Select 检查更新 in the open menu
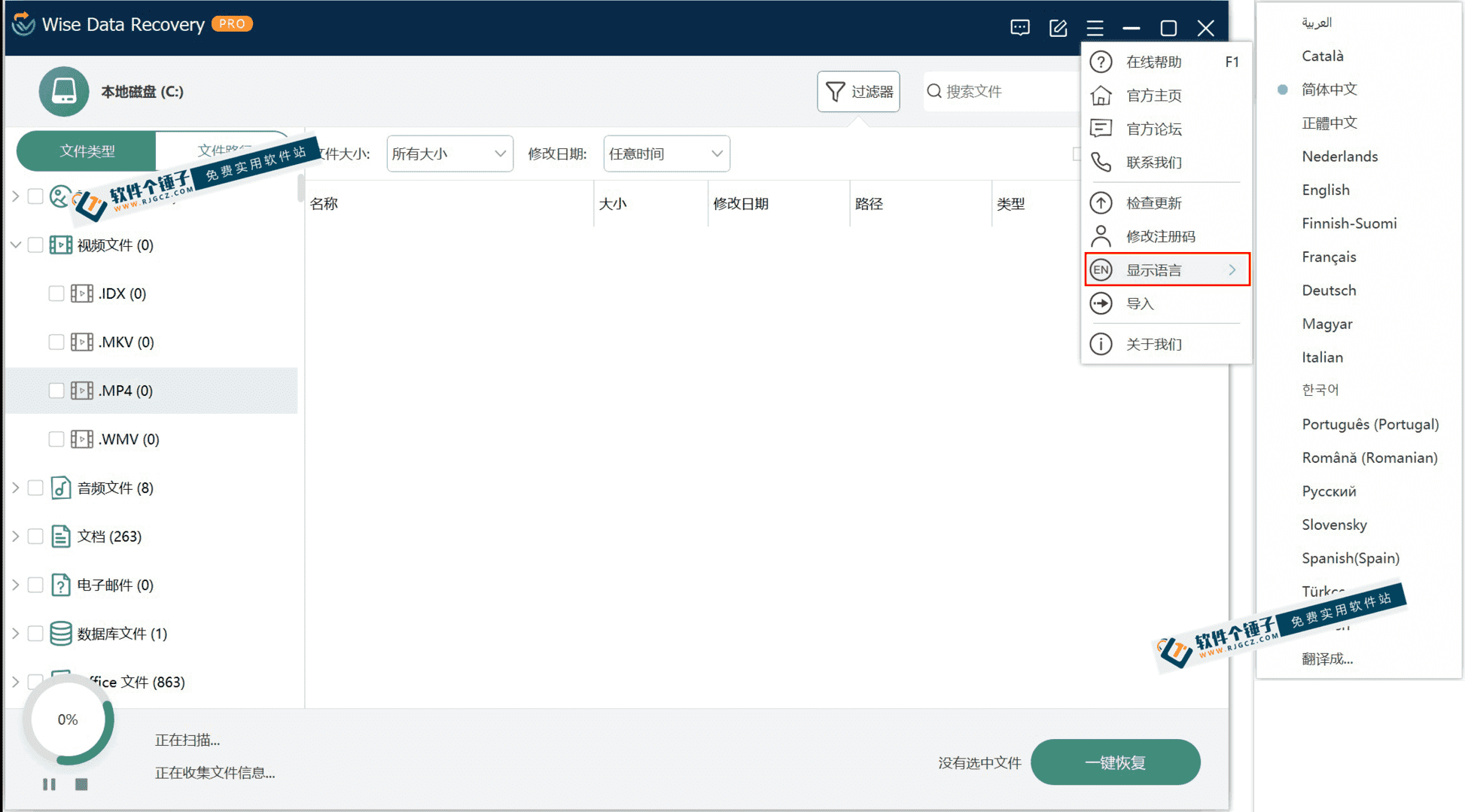 click(x=1154, y=202)
